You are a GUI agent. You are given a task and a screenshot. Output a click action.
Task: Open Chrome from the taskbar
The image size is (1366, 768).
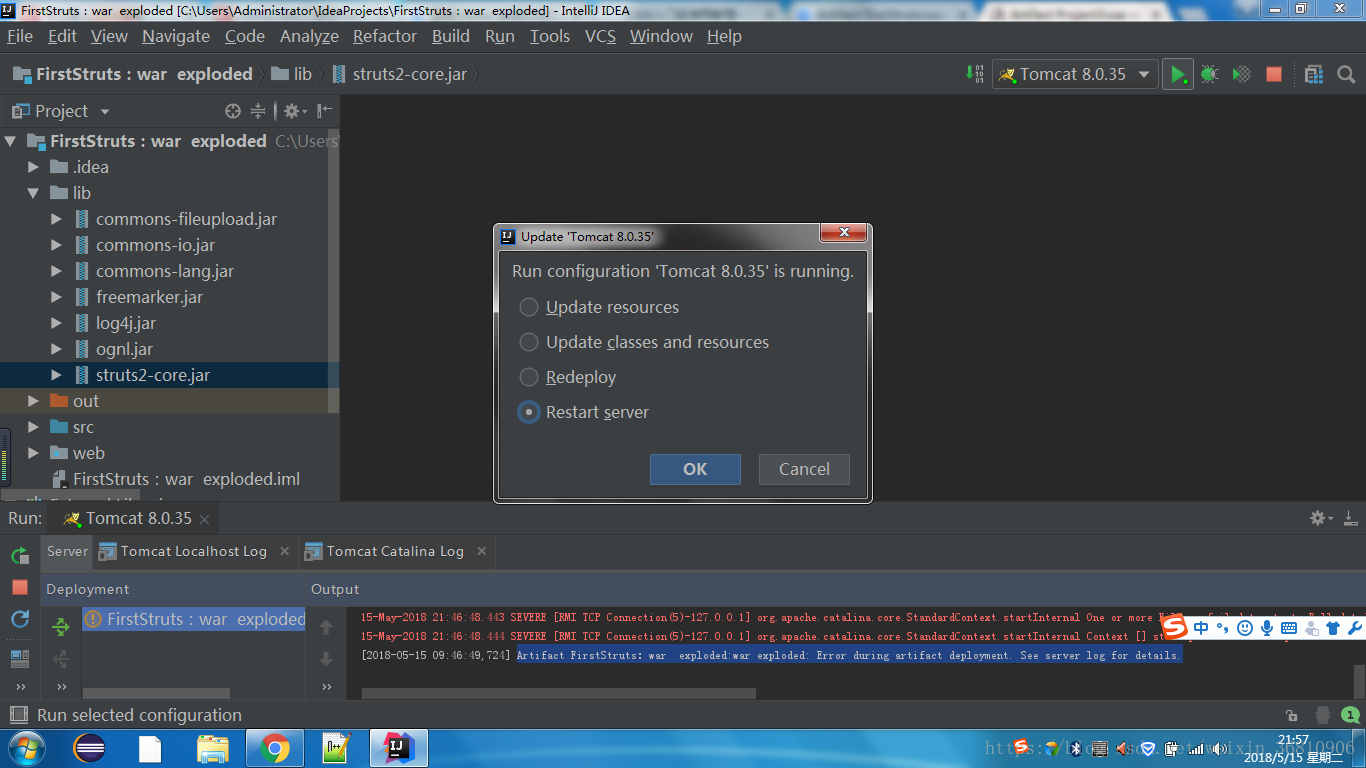[x=274, y=748]
